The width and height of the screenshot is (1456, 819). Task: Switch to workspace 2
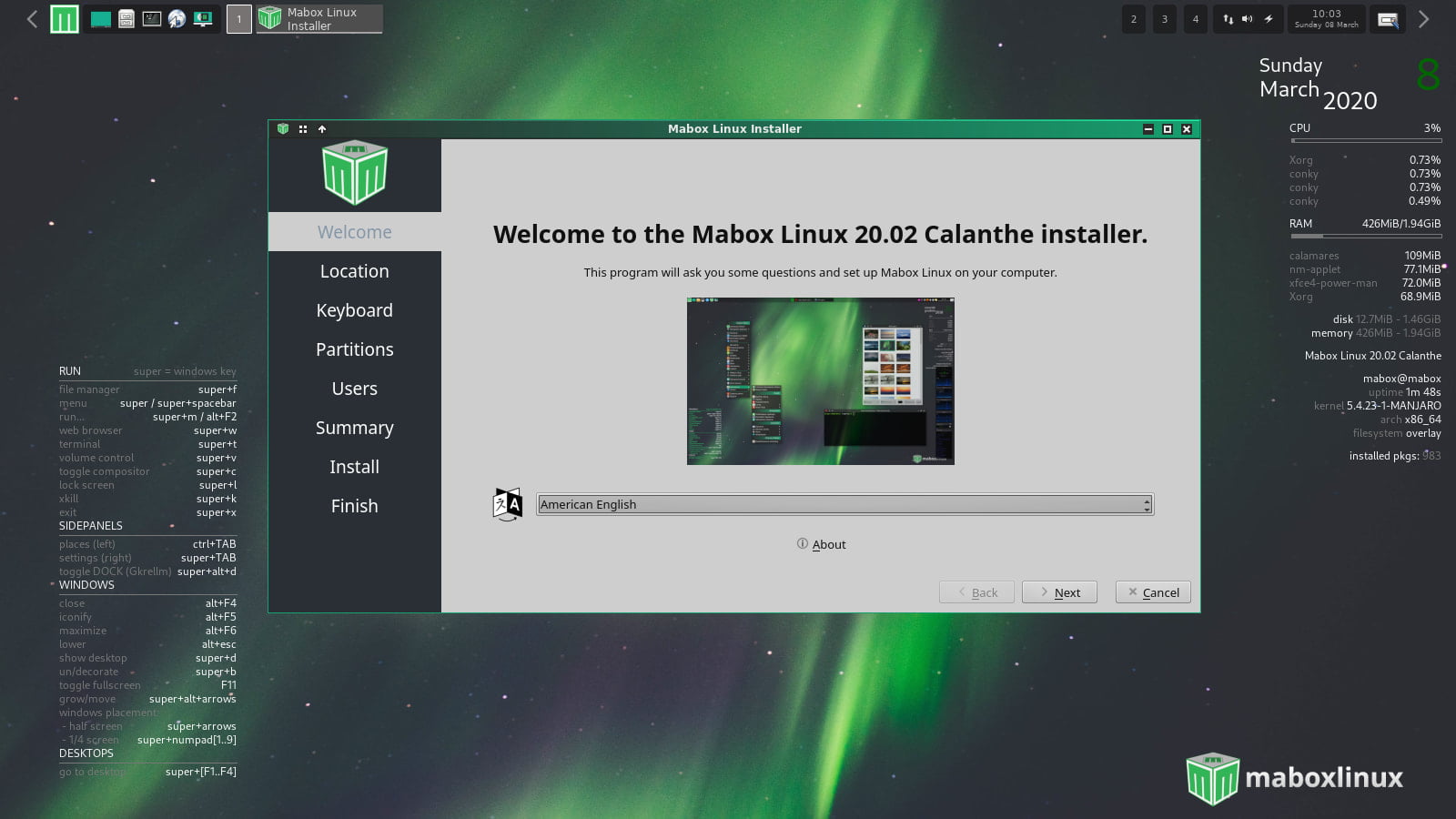1134,19
